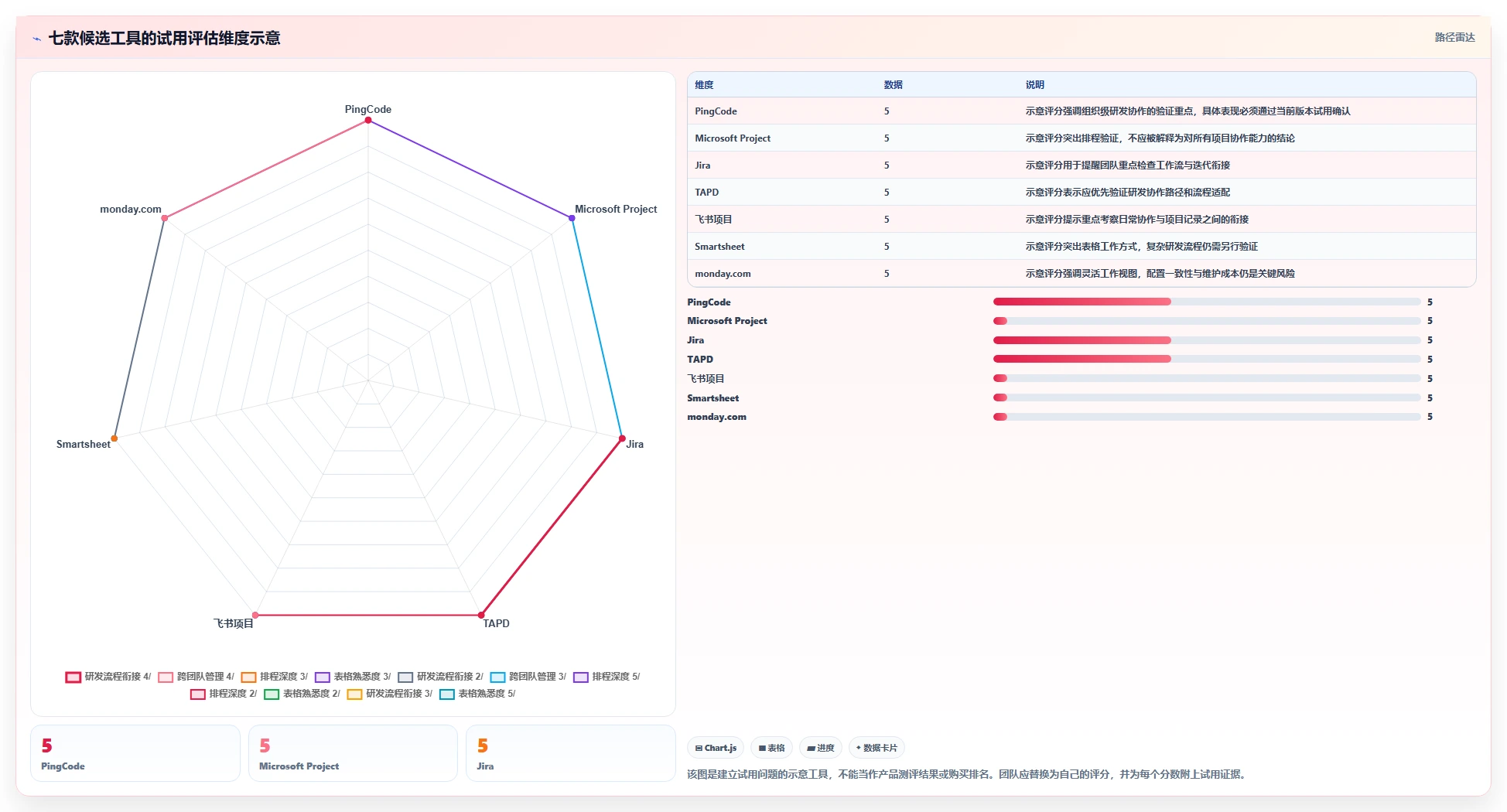Screen dimensions: 1507x812
Task: Click the 路径雷达 label in the header
Action: point(1454,37)
